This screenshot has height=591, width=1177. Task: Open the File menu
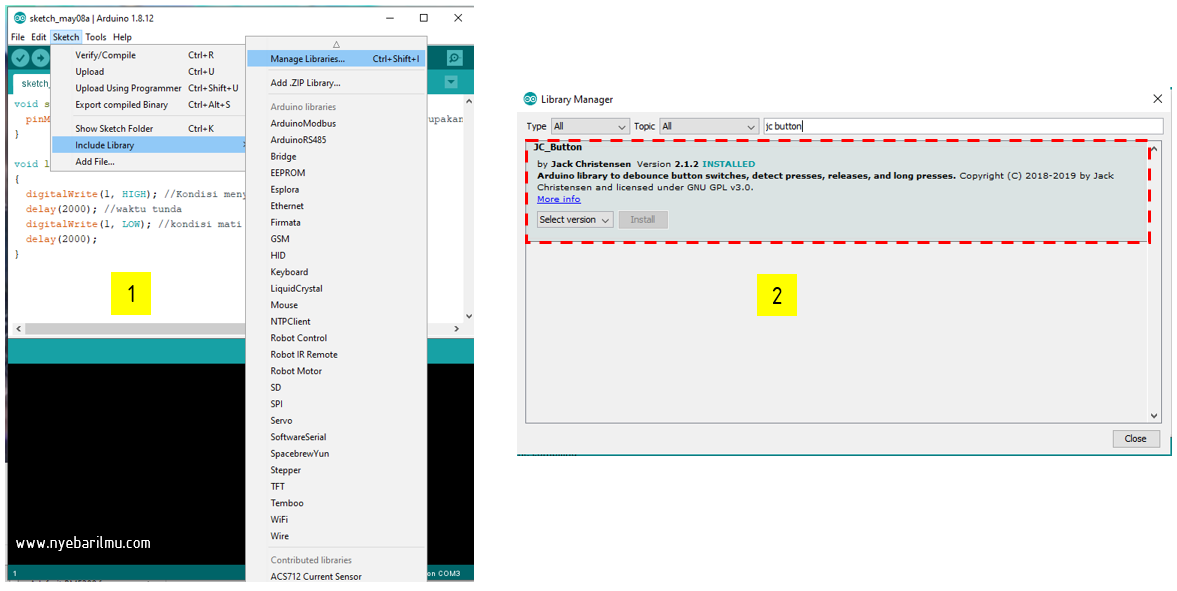coord(18,37)
